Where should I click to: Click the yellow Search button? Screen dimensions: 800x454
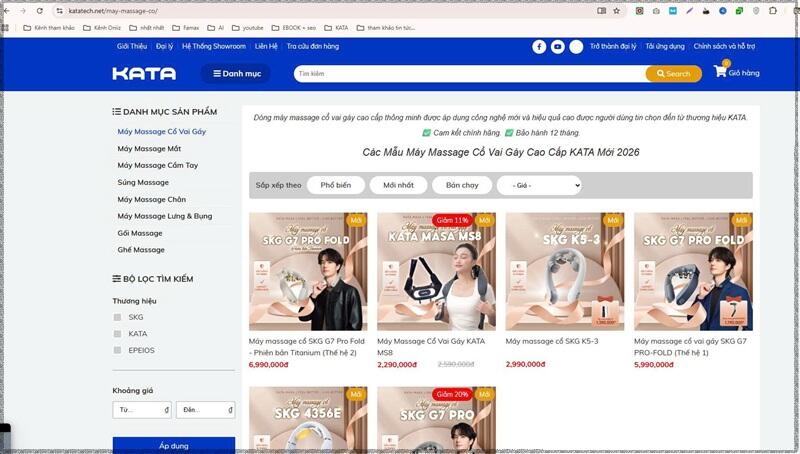[673, 73]
